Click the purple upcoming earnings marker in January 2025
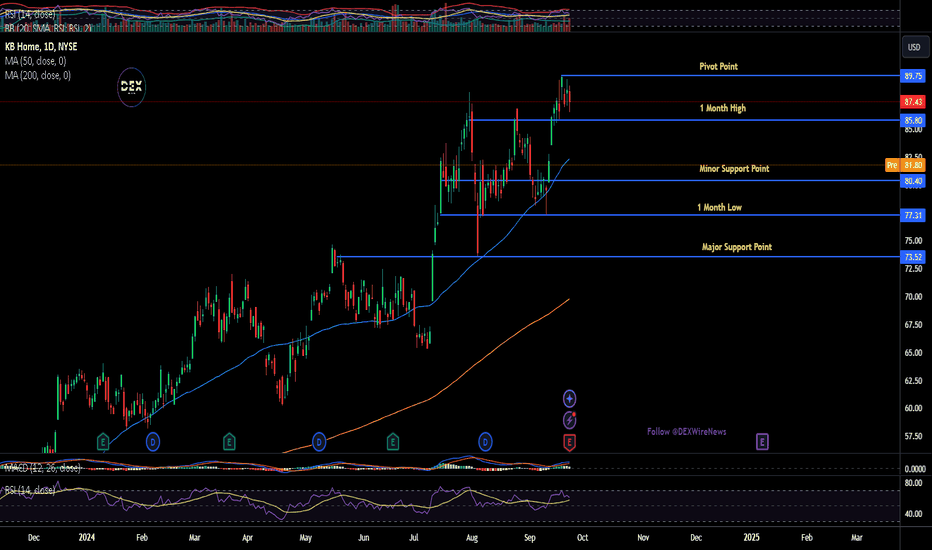 click(x=762, y=442)
